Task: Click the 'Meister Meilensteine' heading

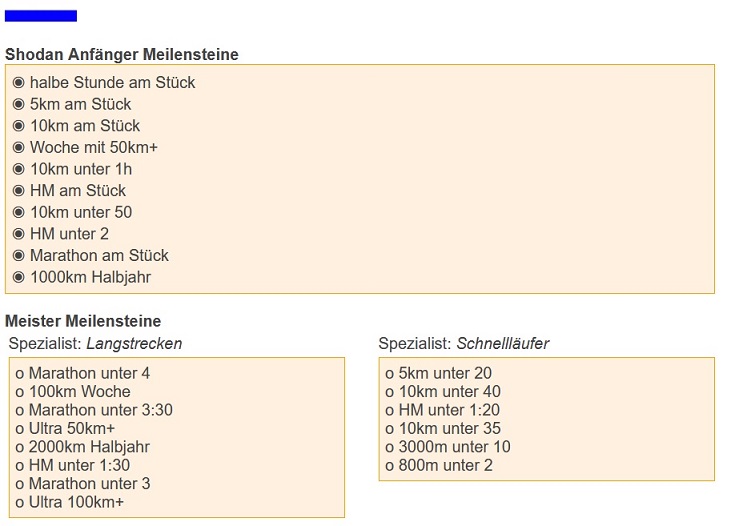Action: tap(83, 321)
